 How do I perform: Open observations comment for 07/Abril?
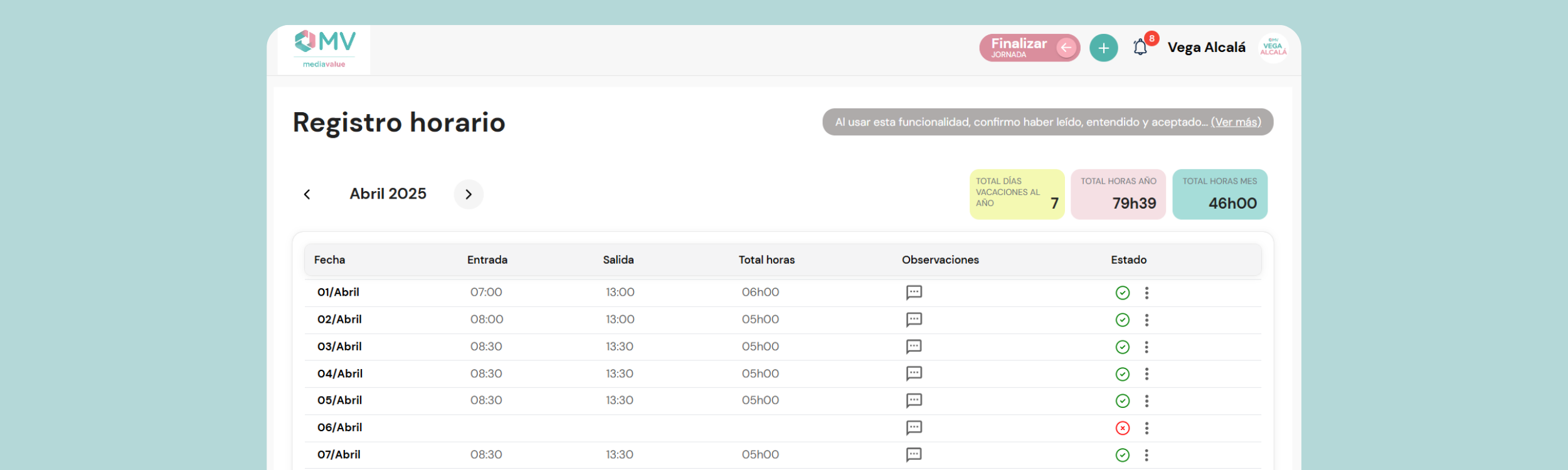(x=914, y=455)
